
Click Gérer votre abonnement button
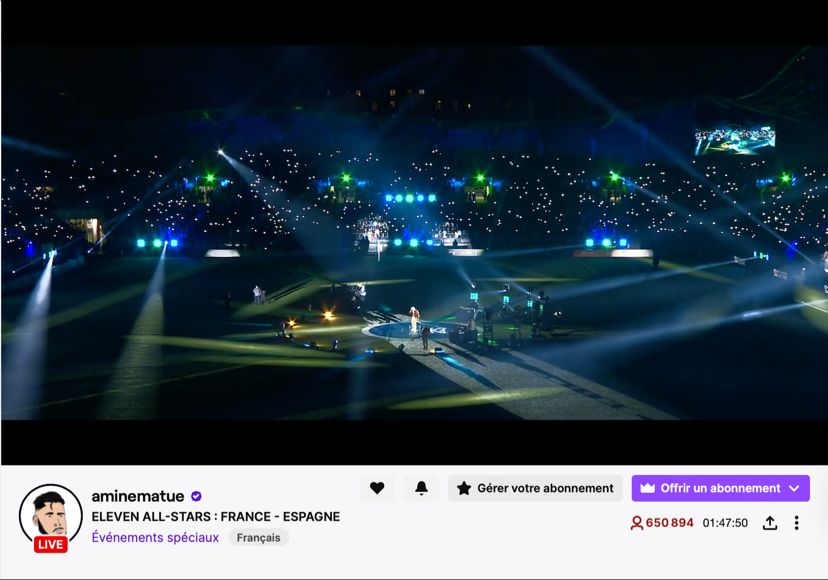coord(535,488)
